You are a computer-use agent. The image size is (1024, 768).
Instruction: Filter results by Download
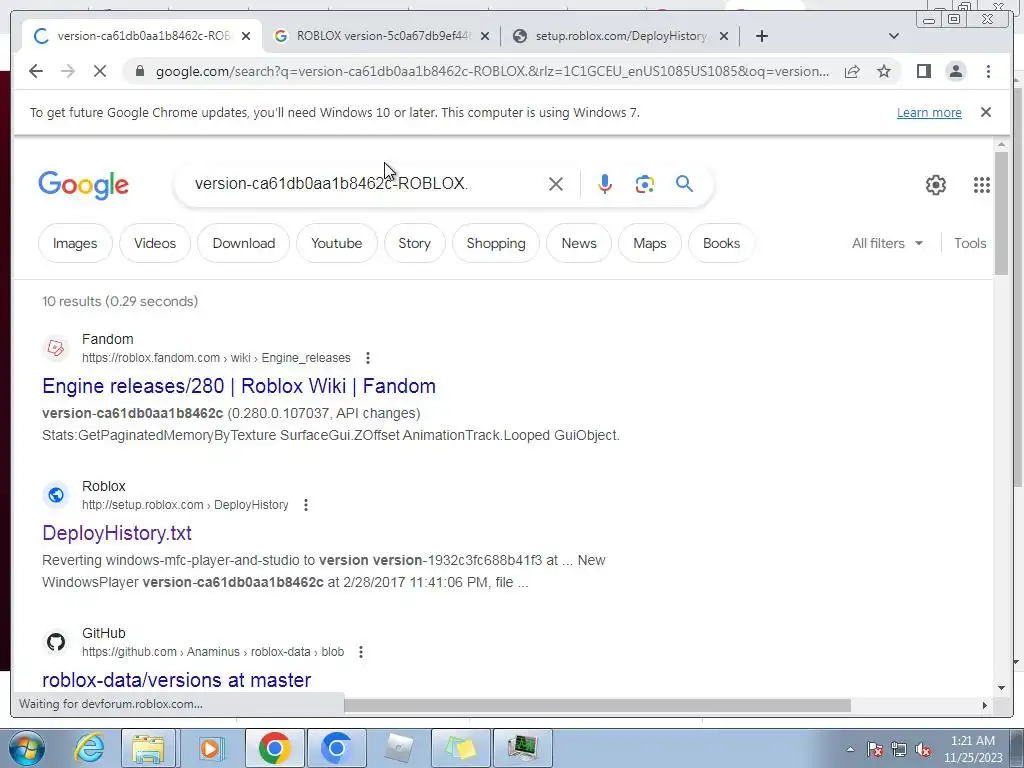point(244,243)
